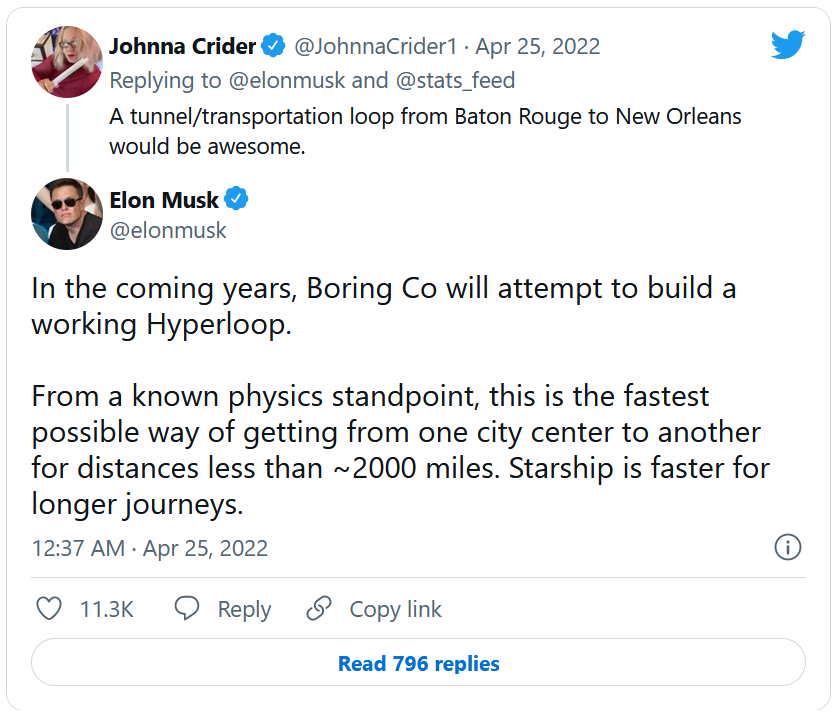Open Elon Musk's profile picture

pyautogui.click(x=67, y=214)
